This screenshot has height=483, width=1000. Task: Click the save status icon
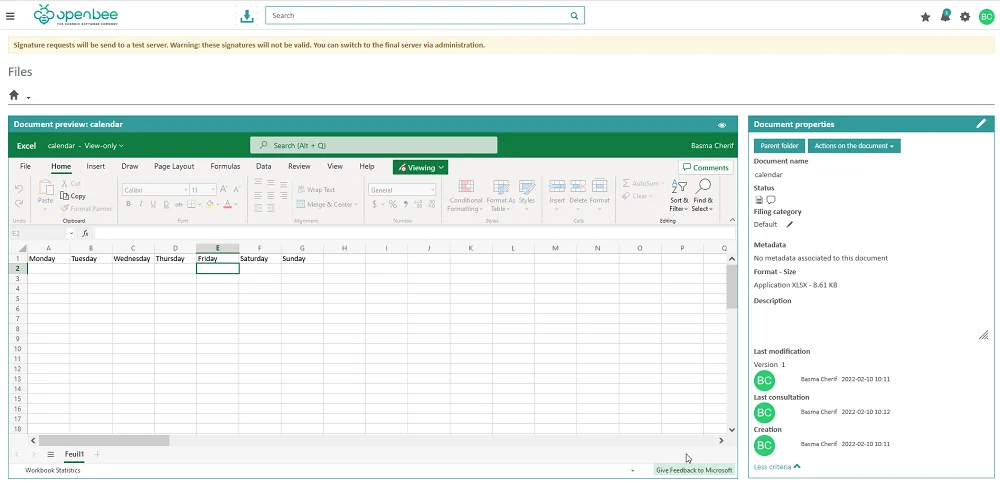tap(759, 200)
